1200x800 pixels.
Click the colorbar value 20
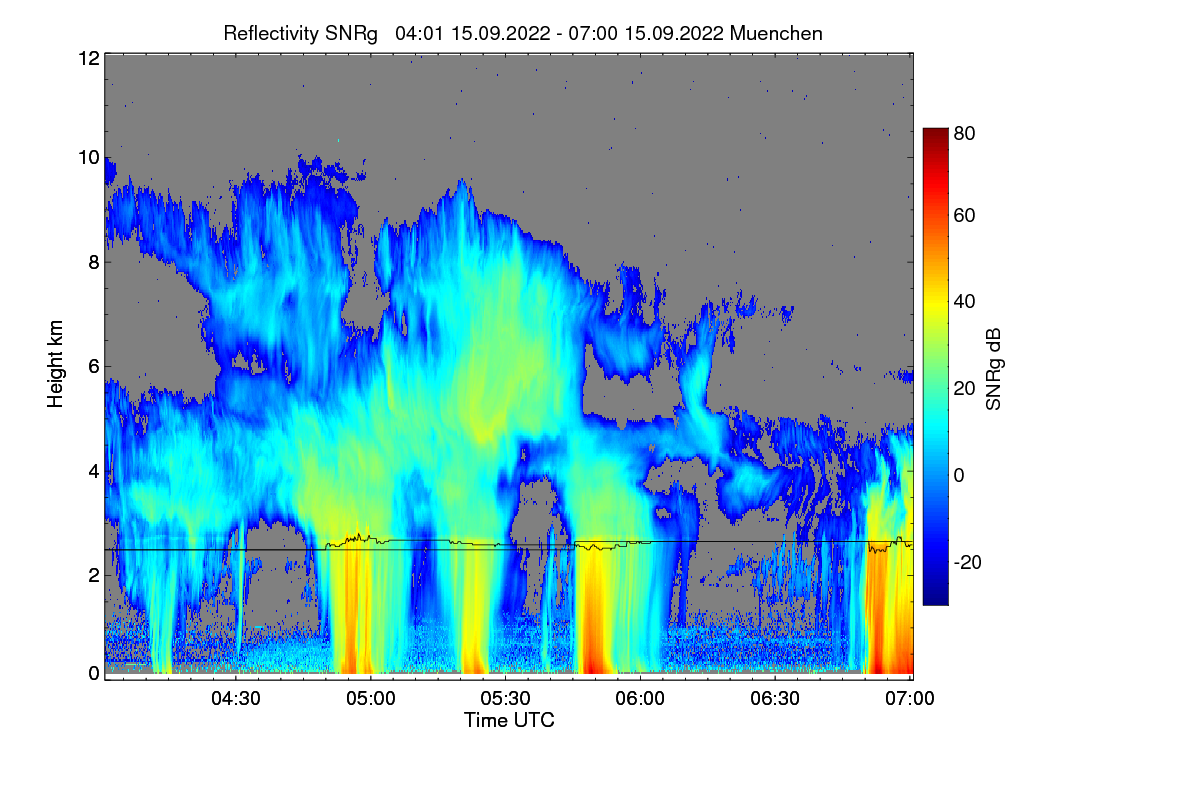tap(966, 388)
